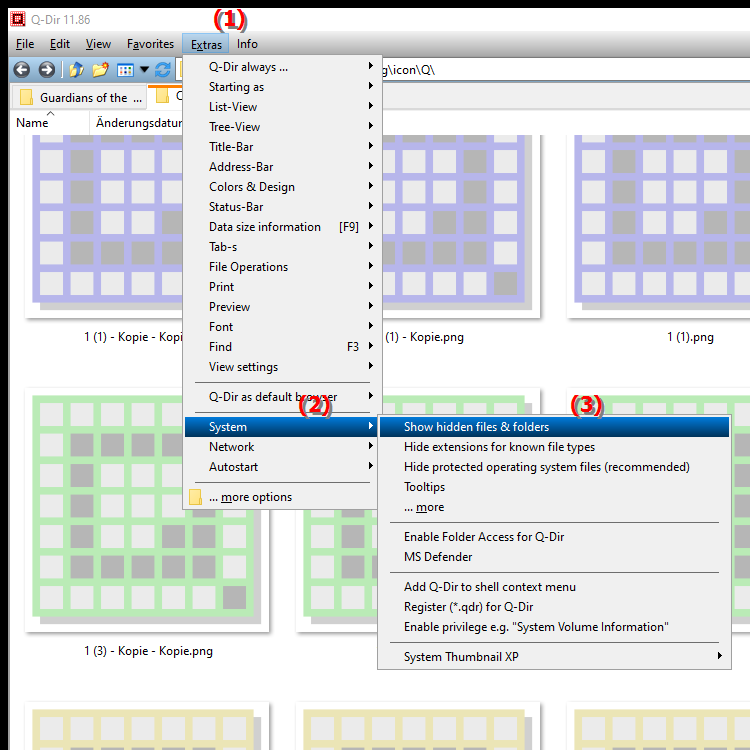Select Add Q-Dir to shell context menu
Screen dimensions: 750x750
click(554, 587)
